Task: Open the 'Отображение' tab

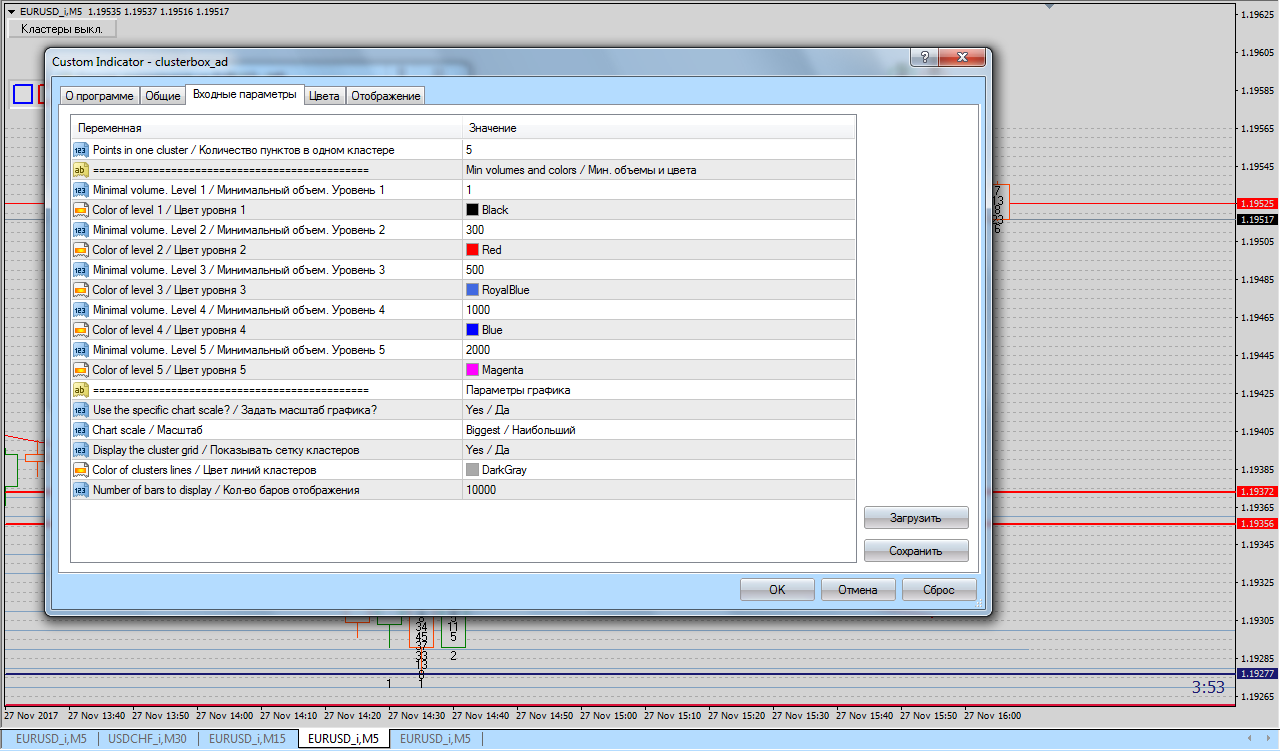Action: pos(385,96)
